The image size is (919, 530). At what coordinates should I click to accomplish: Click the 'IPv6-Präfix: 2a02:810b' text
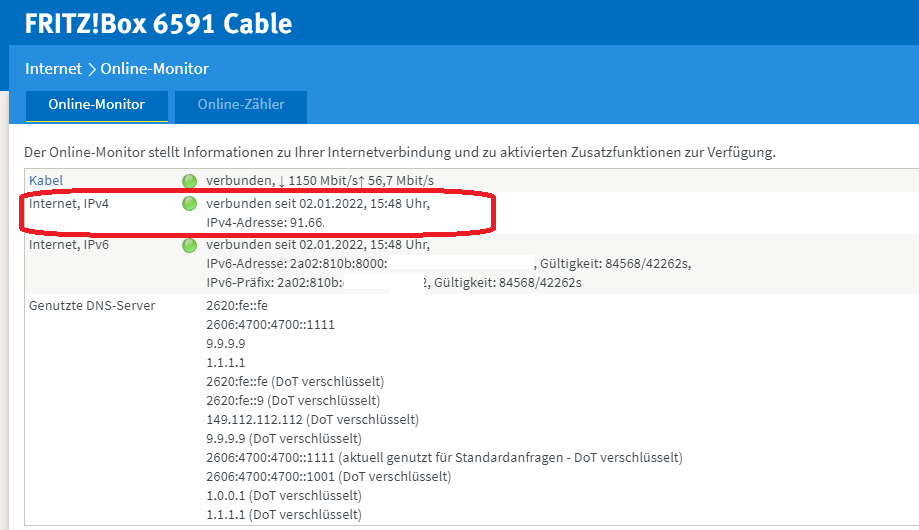(x=274, y=283)
